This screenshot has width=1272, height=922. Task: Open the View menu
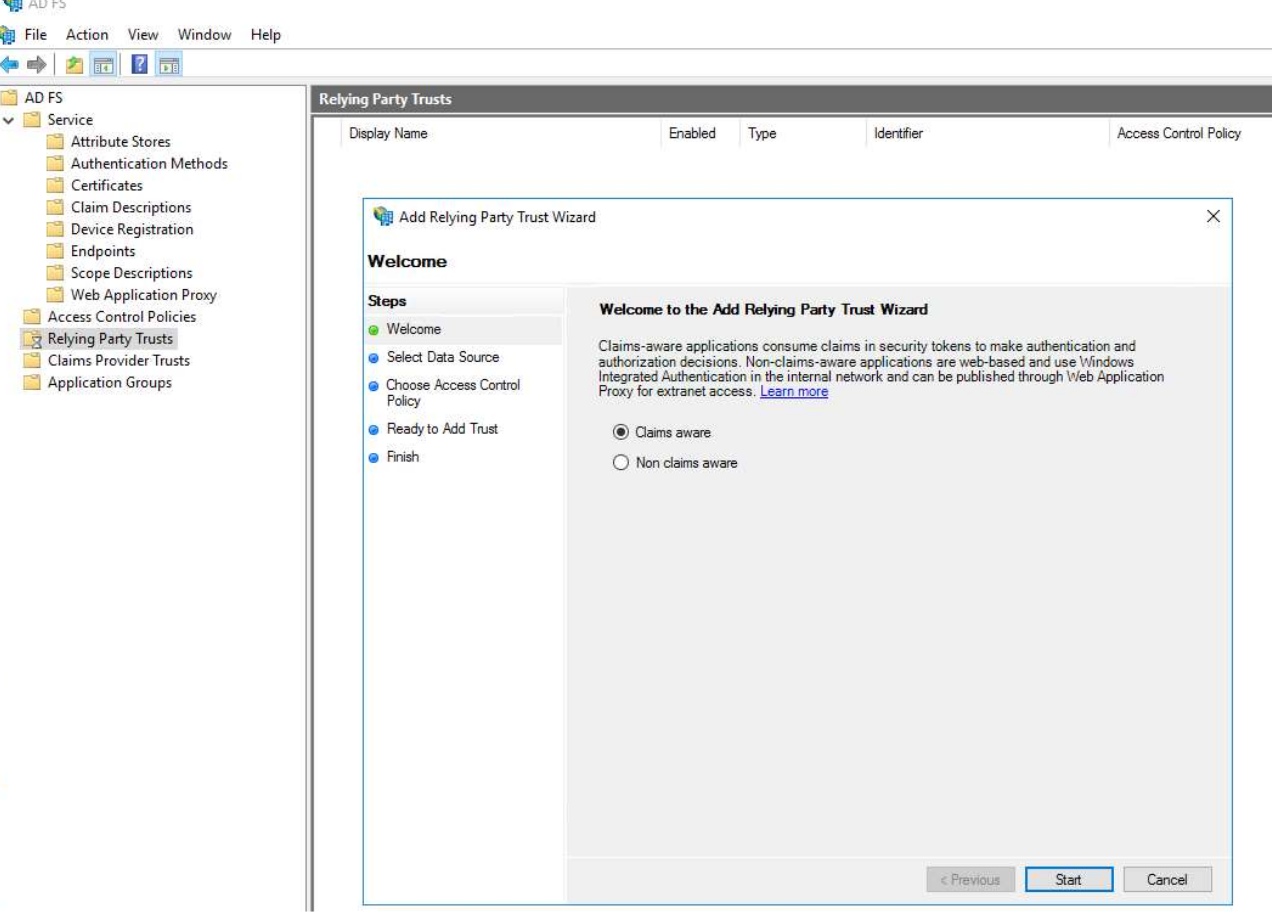[x=143, y=35]
